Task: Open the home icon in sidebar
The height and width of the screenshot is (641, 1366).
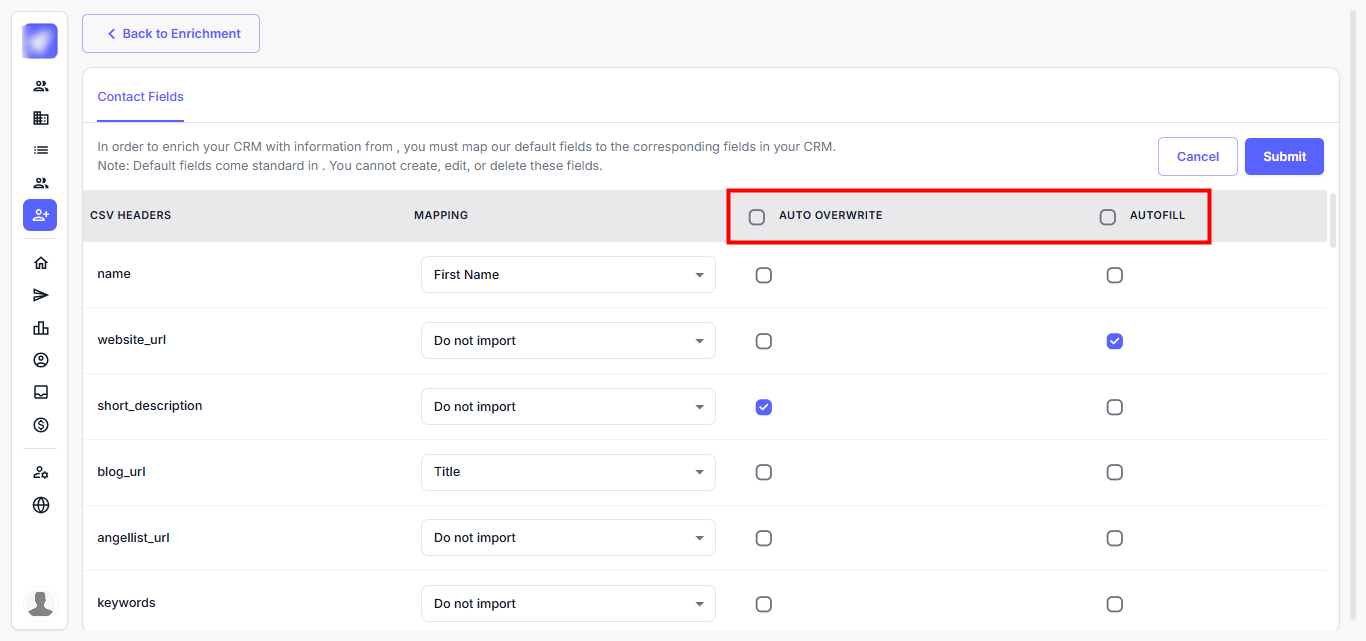Action: 40,263
